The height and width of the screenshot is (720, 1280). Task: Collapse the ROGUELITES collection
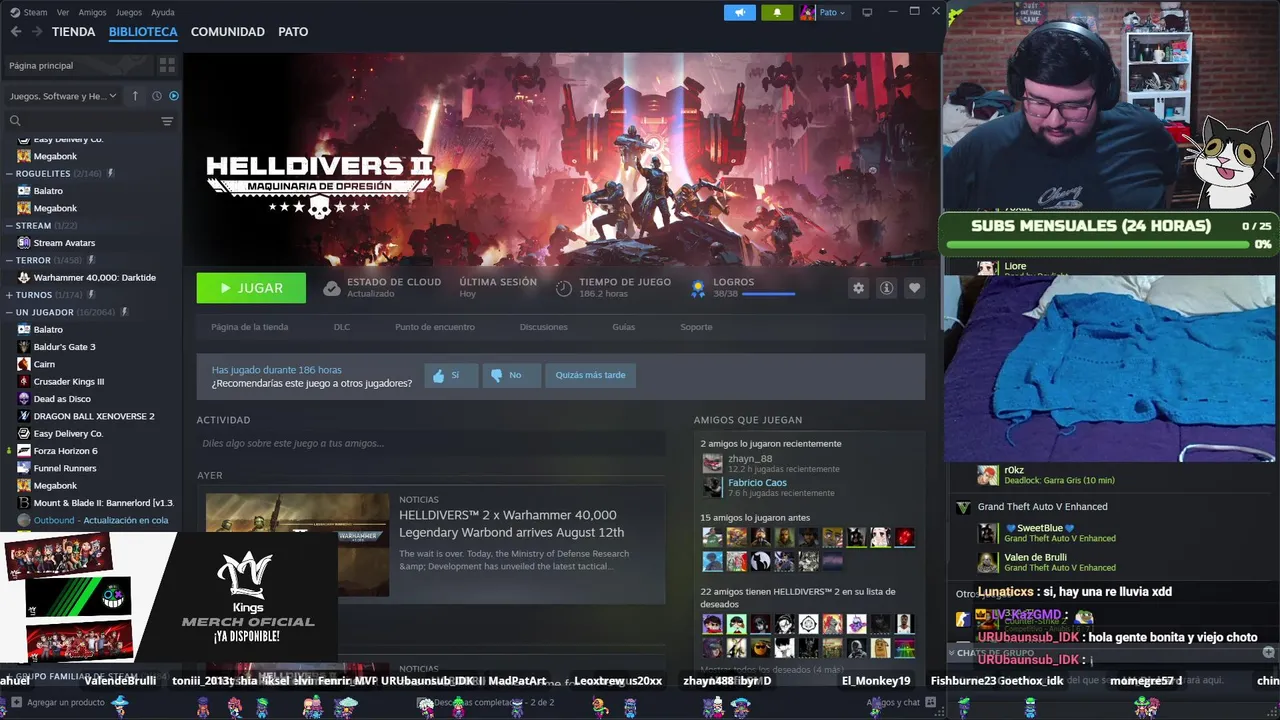tap(8, 174)
